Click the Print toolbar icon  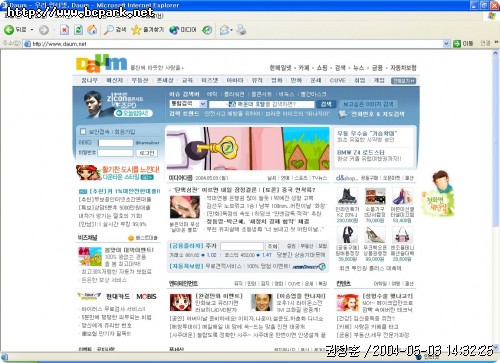(241, 30)
